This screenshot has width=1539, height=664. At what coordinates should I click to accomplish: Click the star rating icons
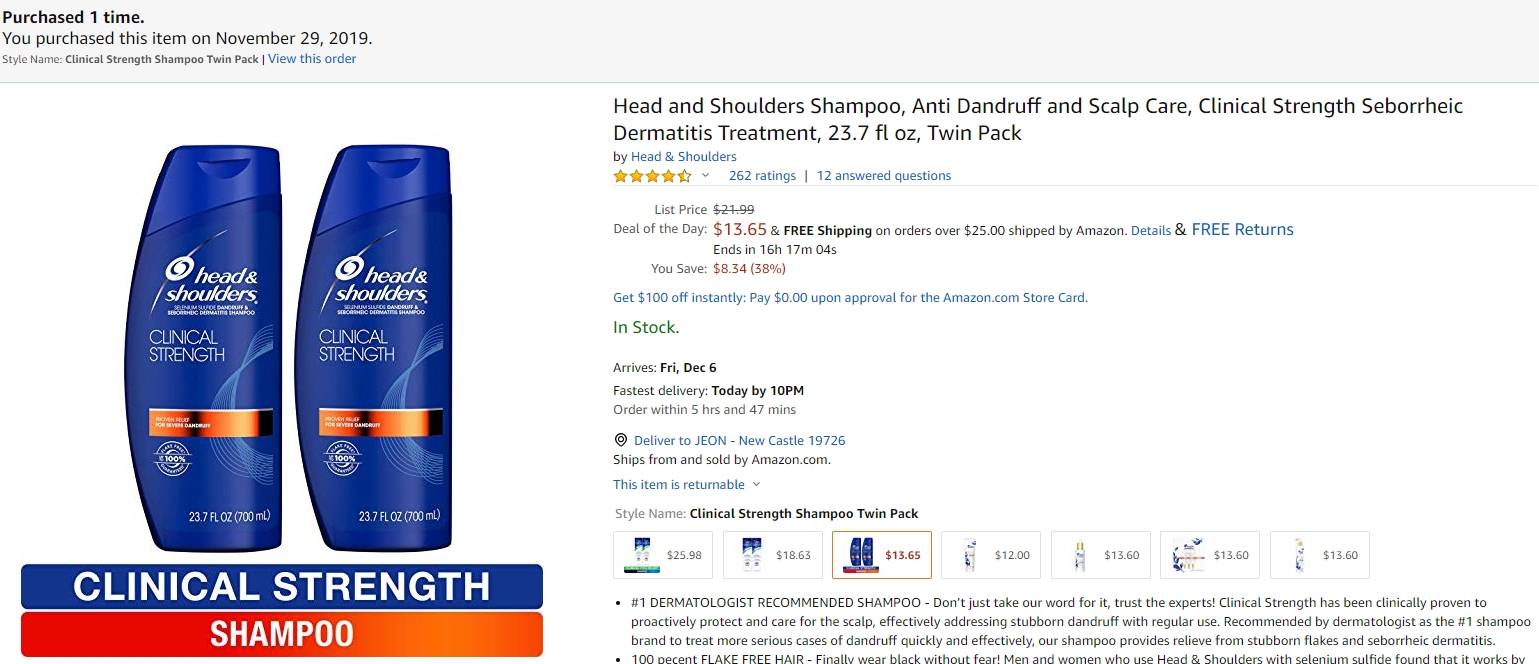click(652, 176)
